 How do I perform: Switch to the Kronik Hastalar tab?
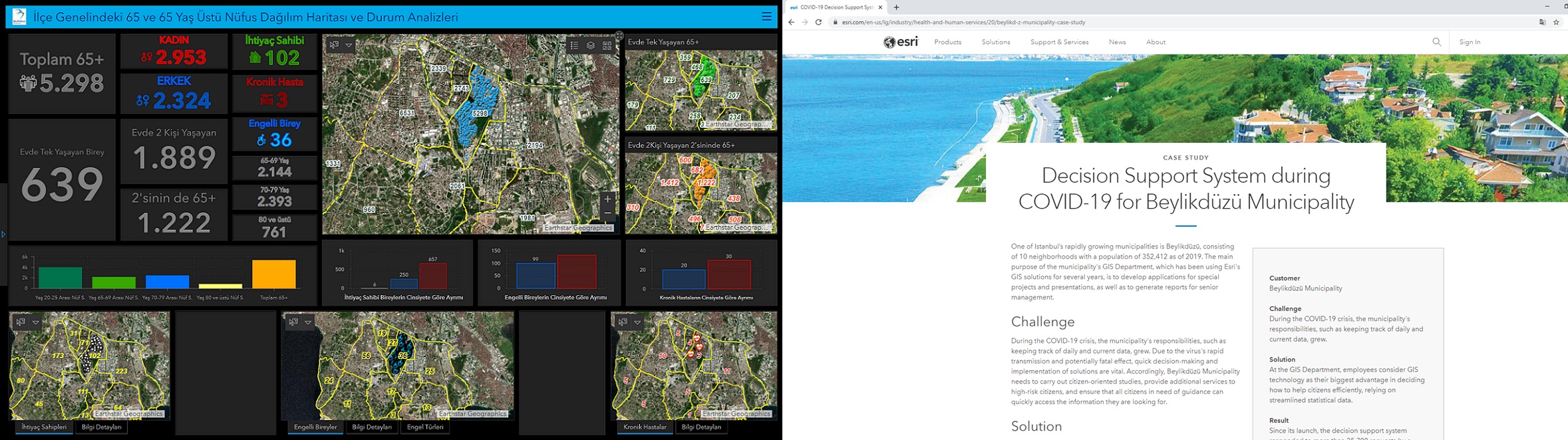coord(645,427)
